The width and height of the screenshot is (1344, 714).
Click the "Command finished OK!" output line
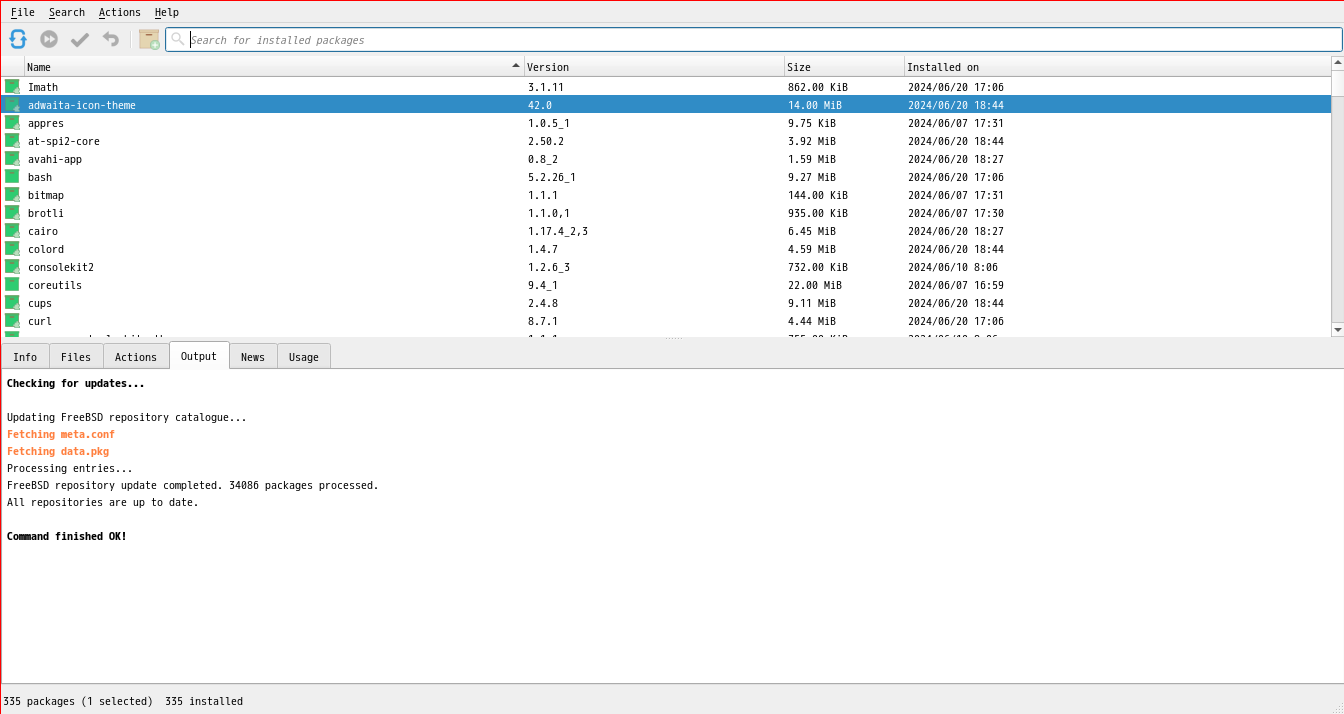tap(67, 536)
